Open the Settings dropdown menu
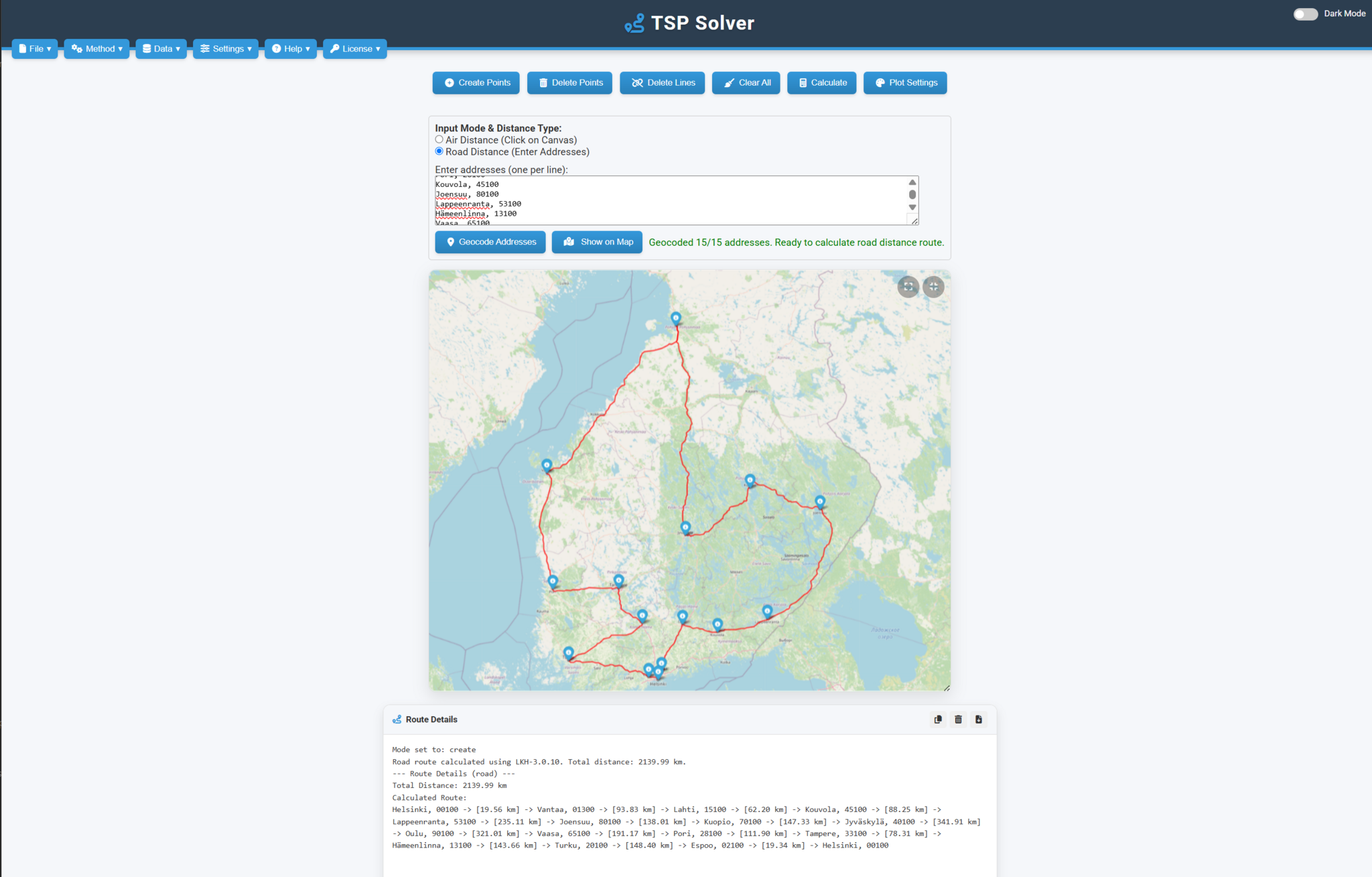The image size is (1372, 877). point(226,49)
